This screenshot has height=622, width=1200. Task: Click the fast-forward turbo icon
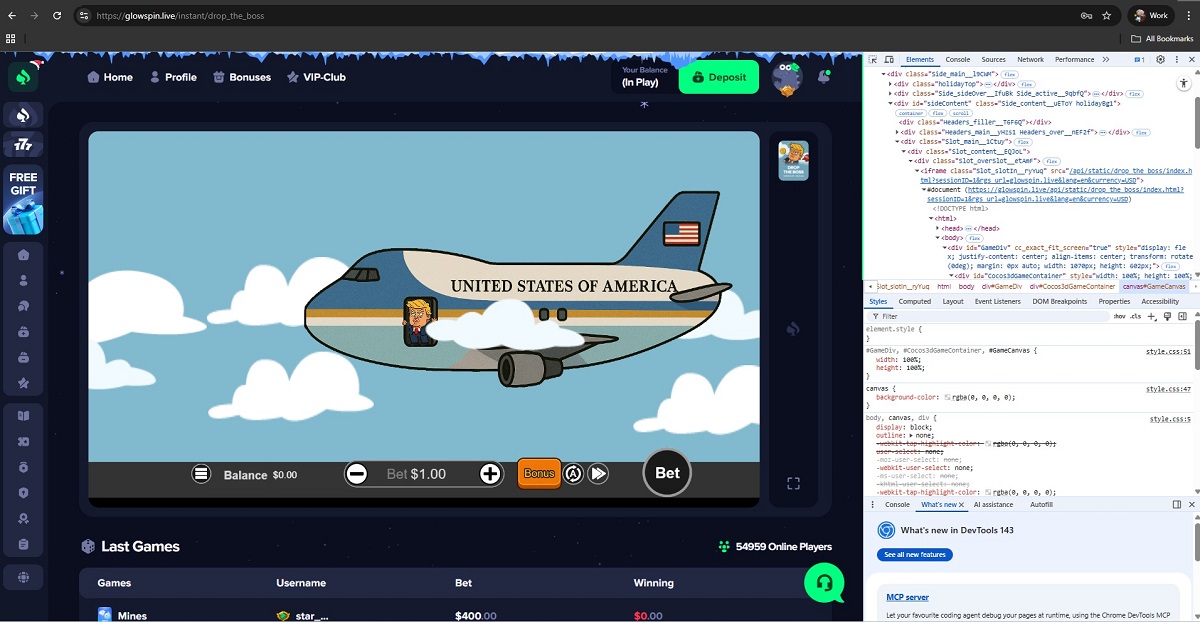[x=598, y=474]
